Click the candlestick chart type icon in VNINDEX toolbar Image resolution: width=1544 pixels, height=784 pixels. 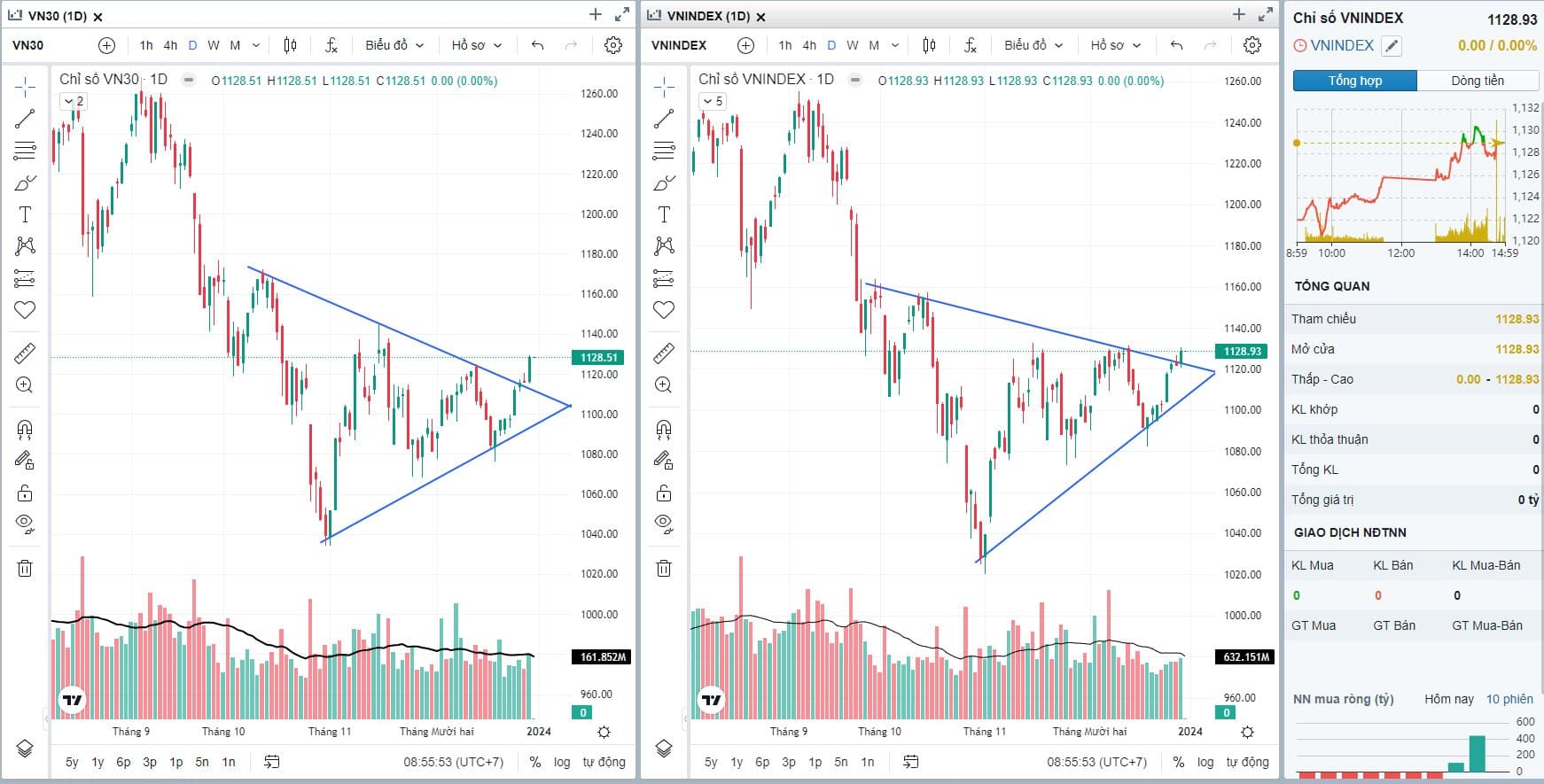[929, 45]
